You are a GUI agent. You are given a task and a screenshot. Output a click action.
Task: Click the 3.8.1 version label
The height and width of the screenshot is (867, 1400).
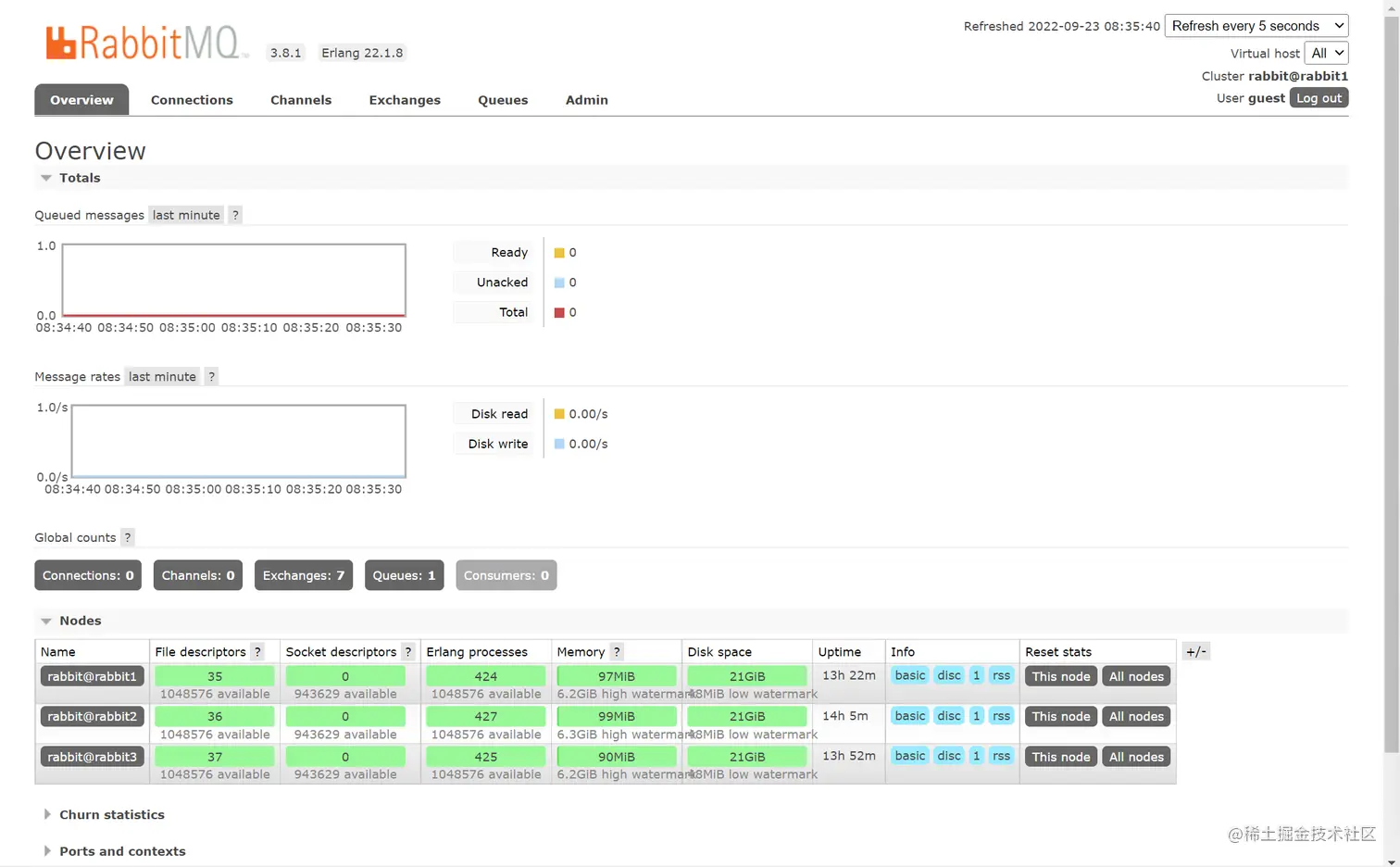click(x=286, y=53)
